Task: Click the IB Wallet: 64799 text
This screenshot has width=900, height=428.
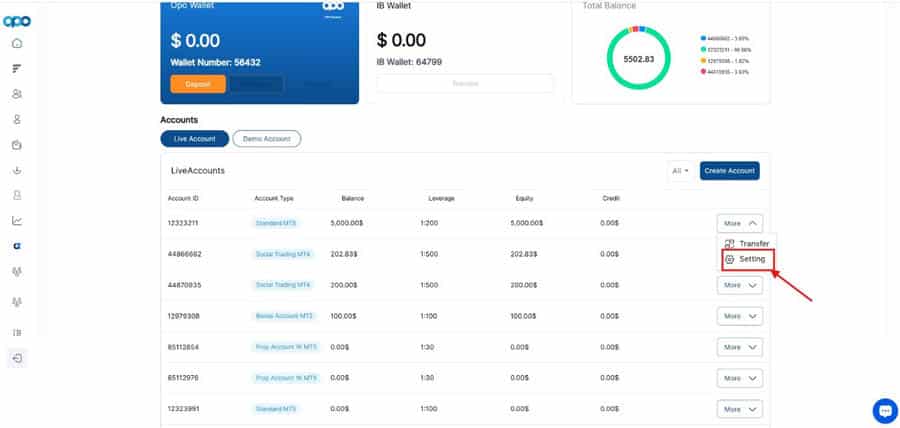Action: pos(409,62)
